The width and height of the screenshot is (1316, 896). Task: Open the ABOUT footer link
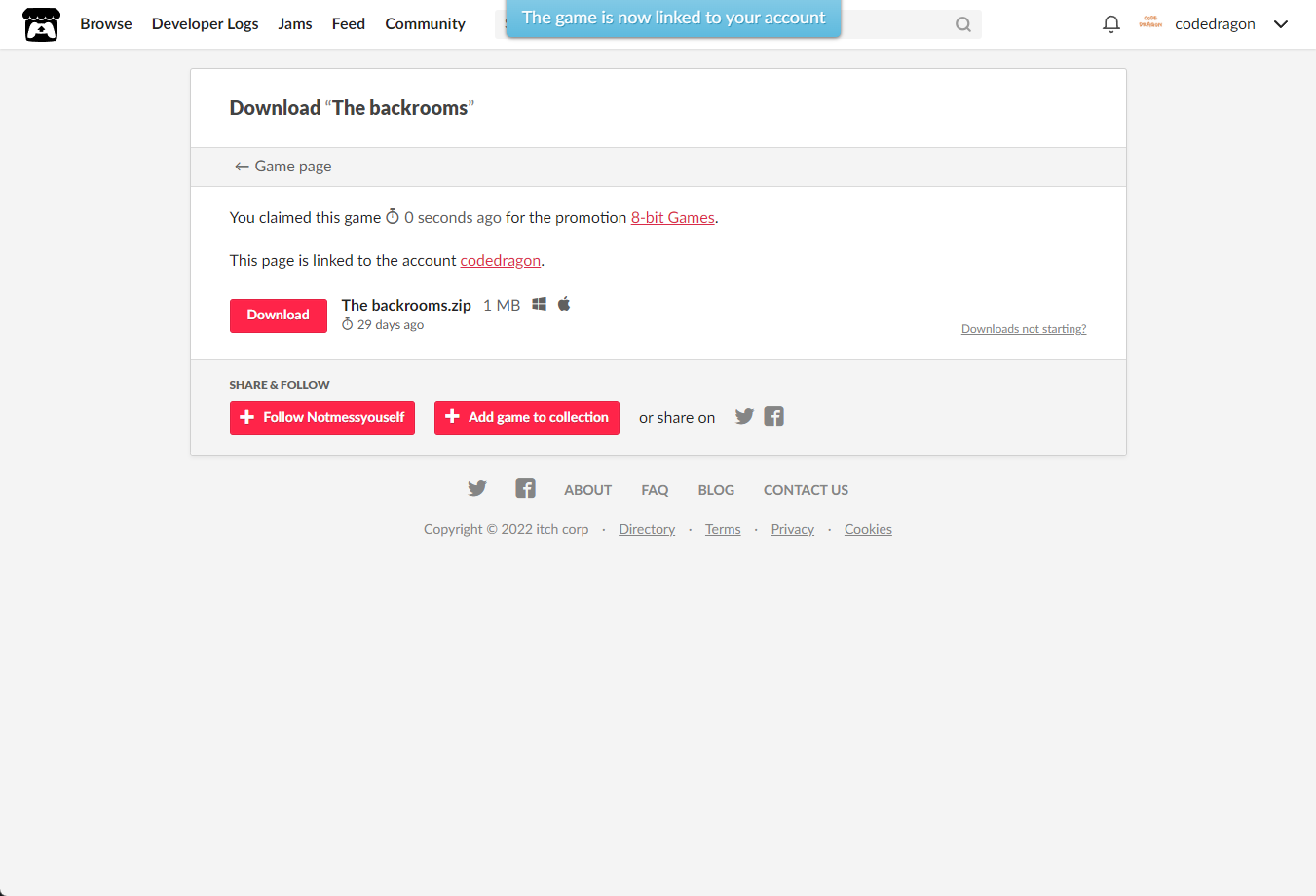click(588, 490)
